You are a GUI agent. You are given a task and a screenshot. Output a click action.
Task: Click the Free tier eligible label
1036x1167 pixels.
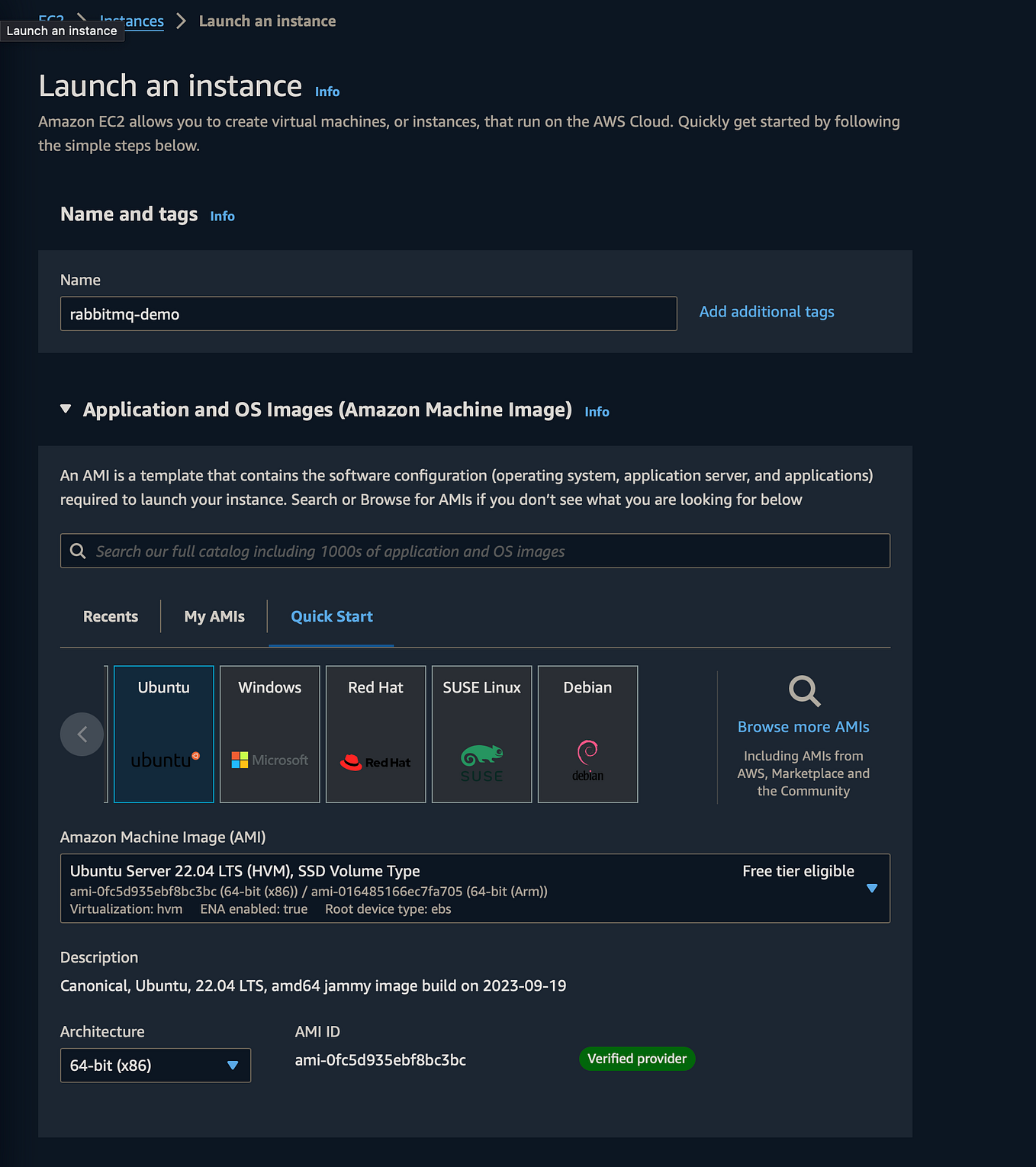798,871
